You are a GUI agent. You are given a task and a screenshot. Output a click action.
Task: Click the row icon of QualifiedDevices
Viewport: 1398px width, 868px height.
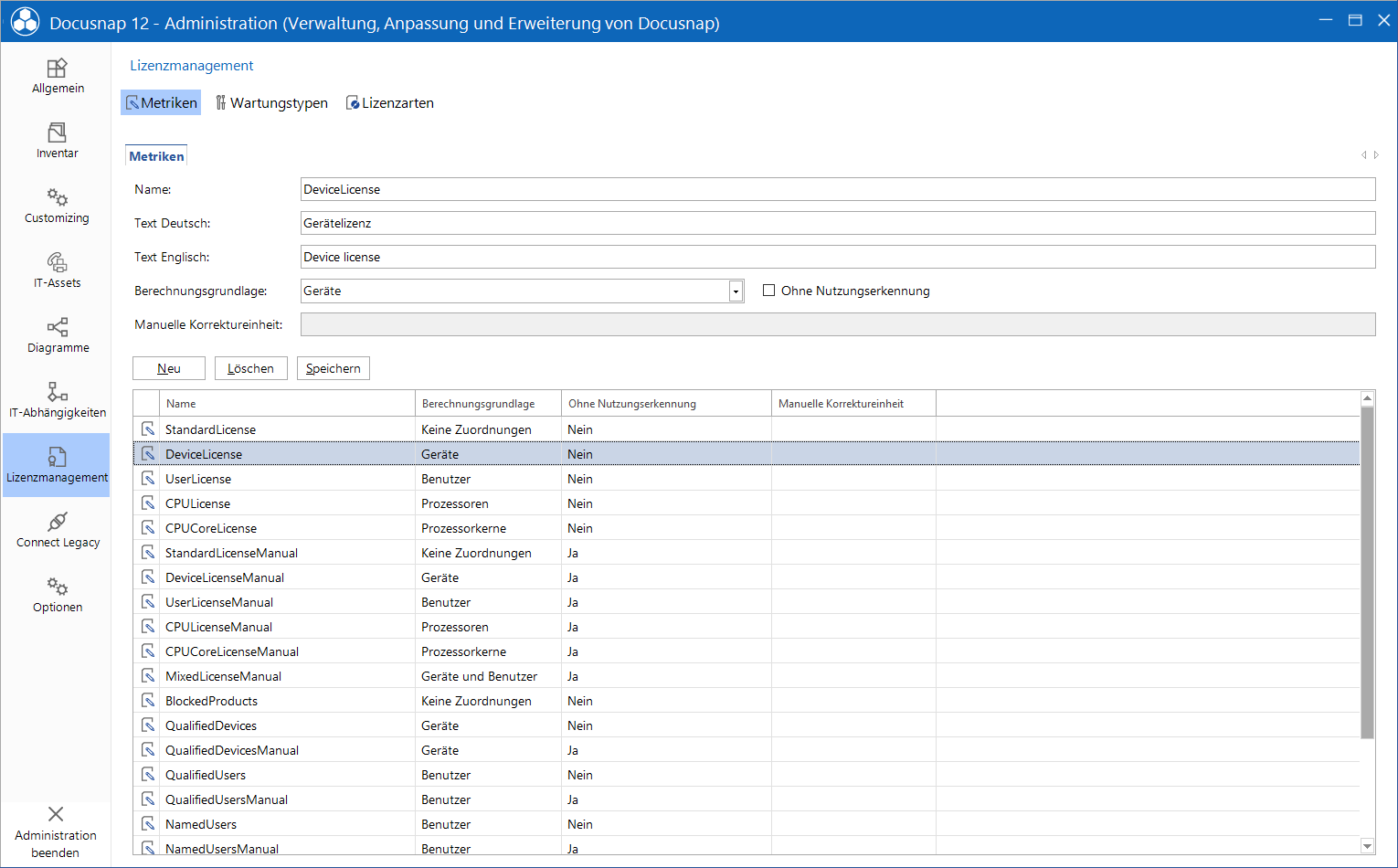coord(148,725)
